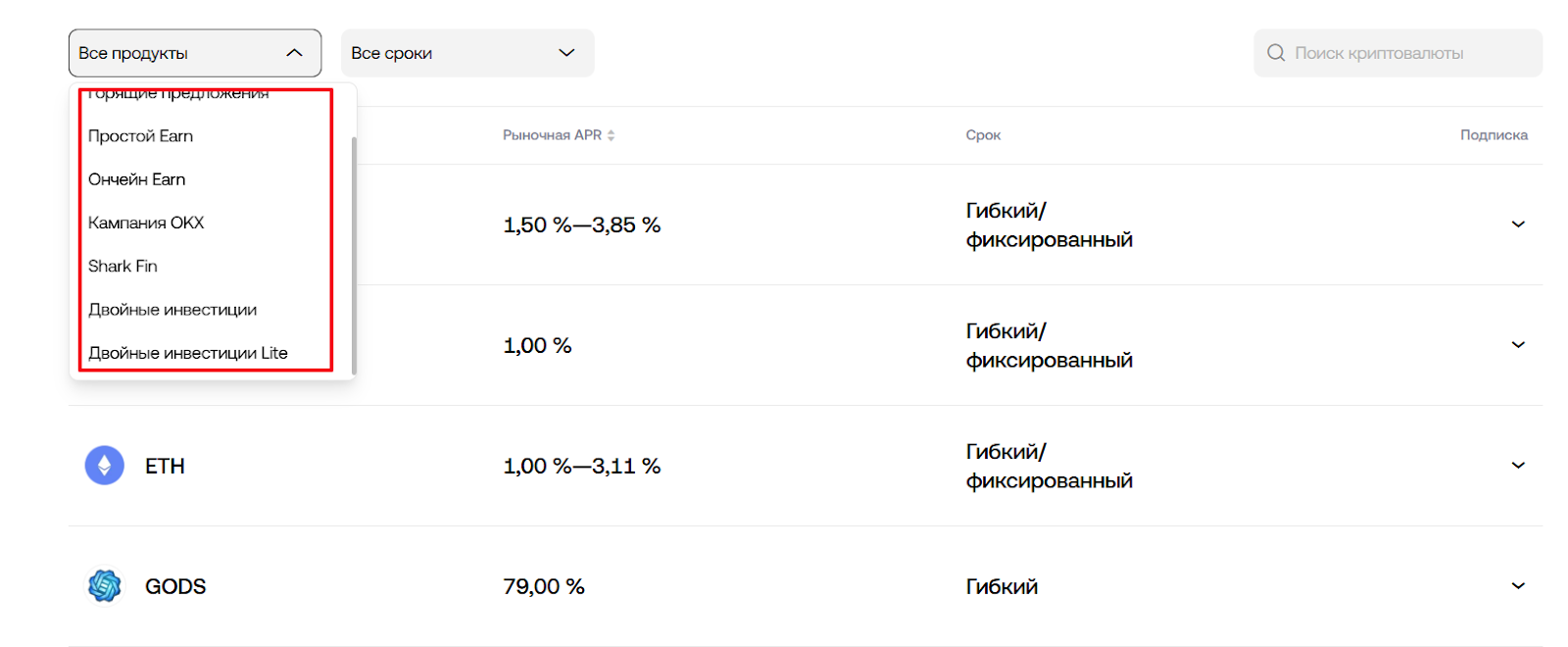
Task: Click the dropdown list scrollbar
Action: (353, 255)
